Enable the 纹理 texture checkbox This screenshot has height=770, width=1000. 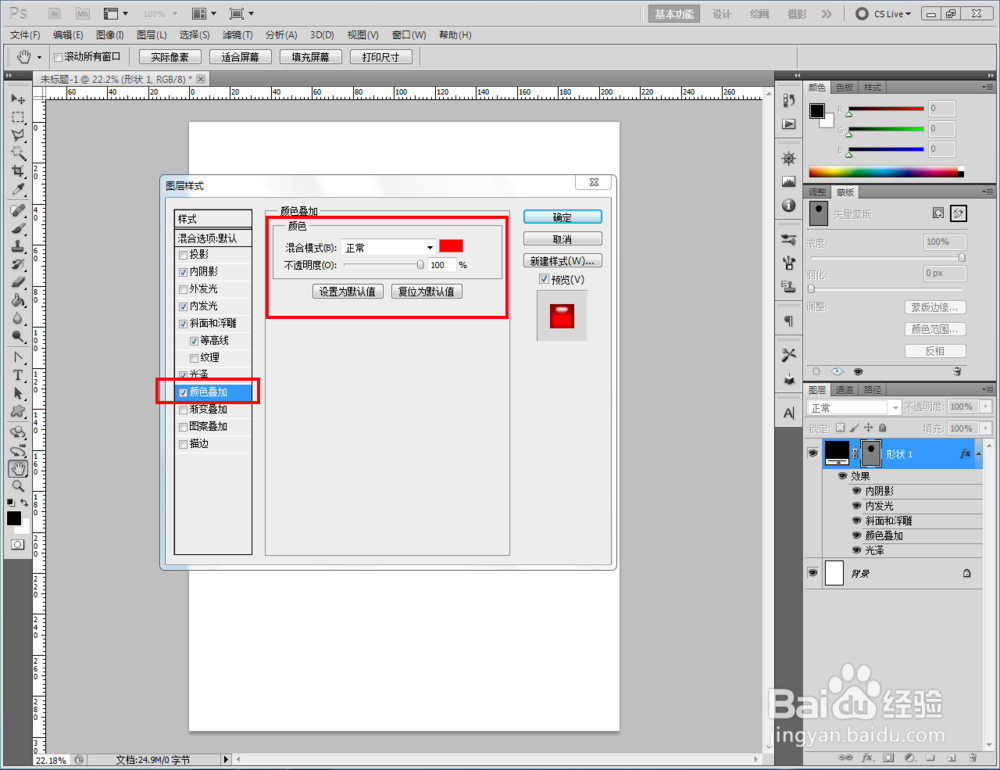click(195, 359)
